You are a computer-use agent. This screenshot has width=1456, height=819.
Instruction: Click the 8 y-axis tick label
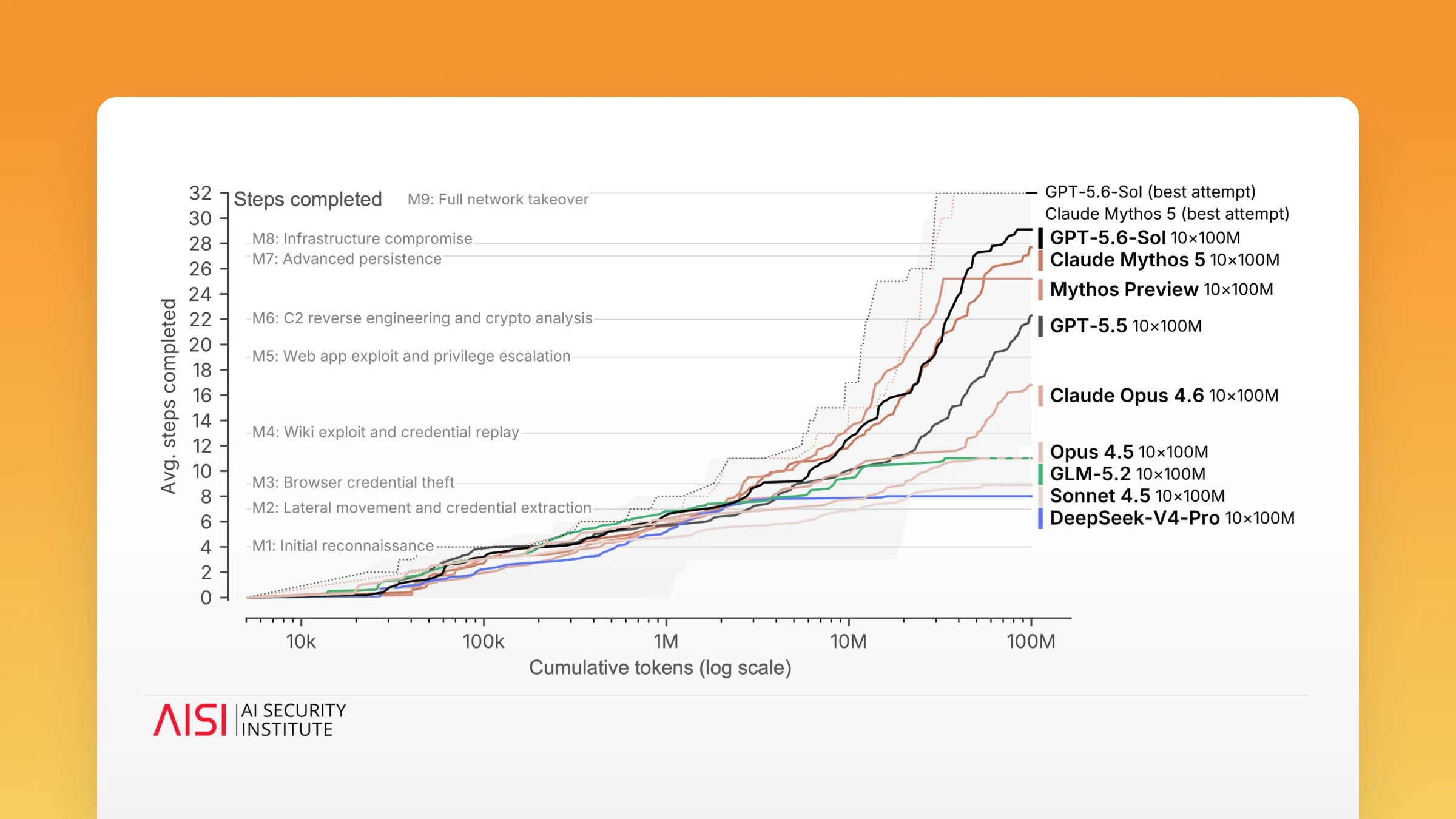tap(206, 496)
